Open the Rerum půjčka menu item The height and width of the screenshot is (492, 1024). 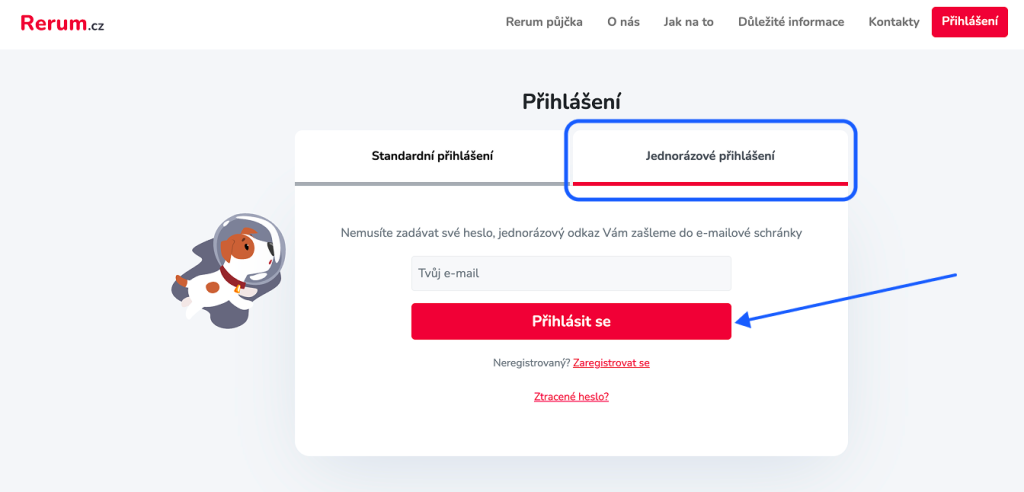tap(544, 22)
